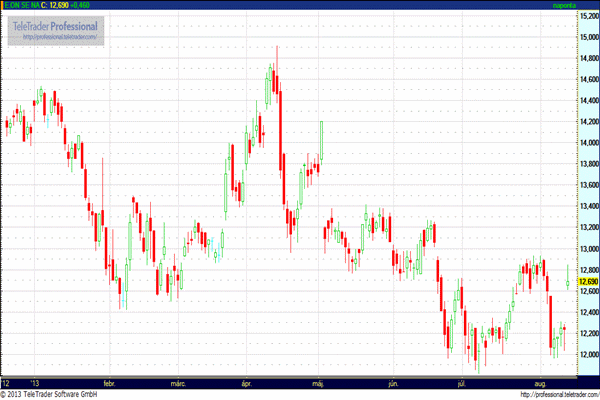Screen dimensions: 600x400
Task: Click the E.ON SE NA symbol title
Action: (21, 6)
